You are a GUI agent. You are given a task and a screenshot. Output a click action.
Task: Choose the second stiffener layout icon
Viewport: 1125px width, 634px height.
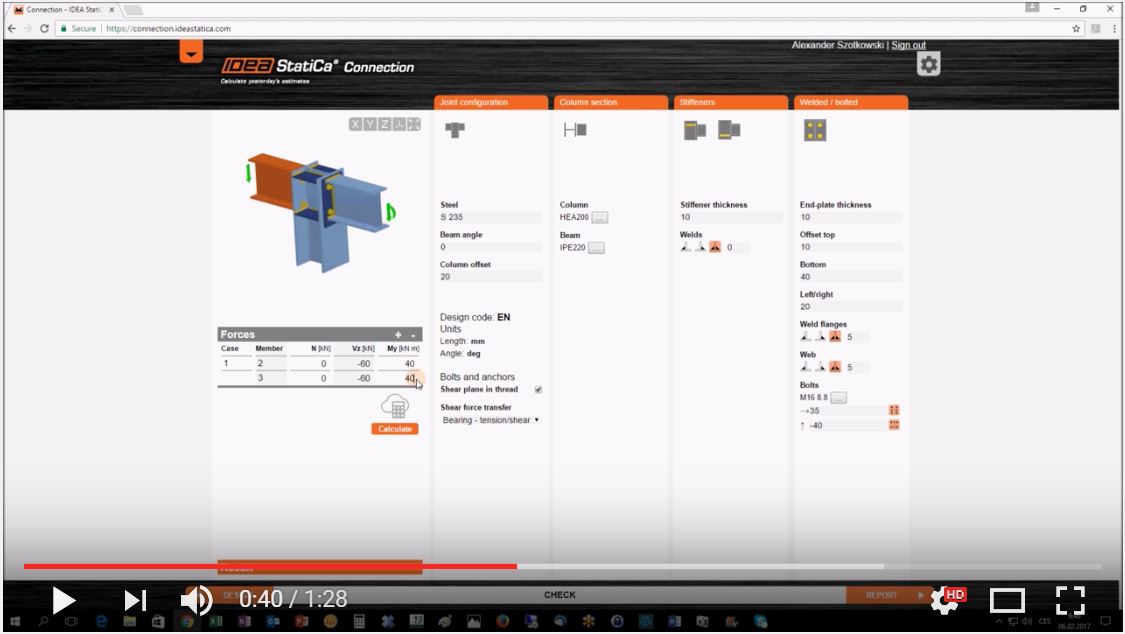729,130
